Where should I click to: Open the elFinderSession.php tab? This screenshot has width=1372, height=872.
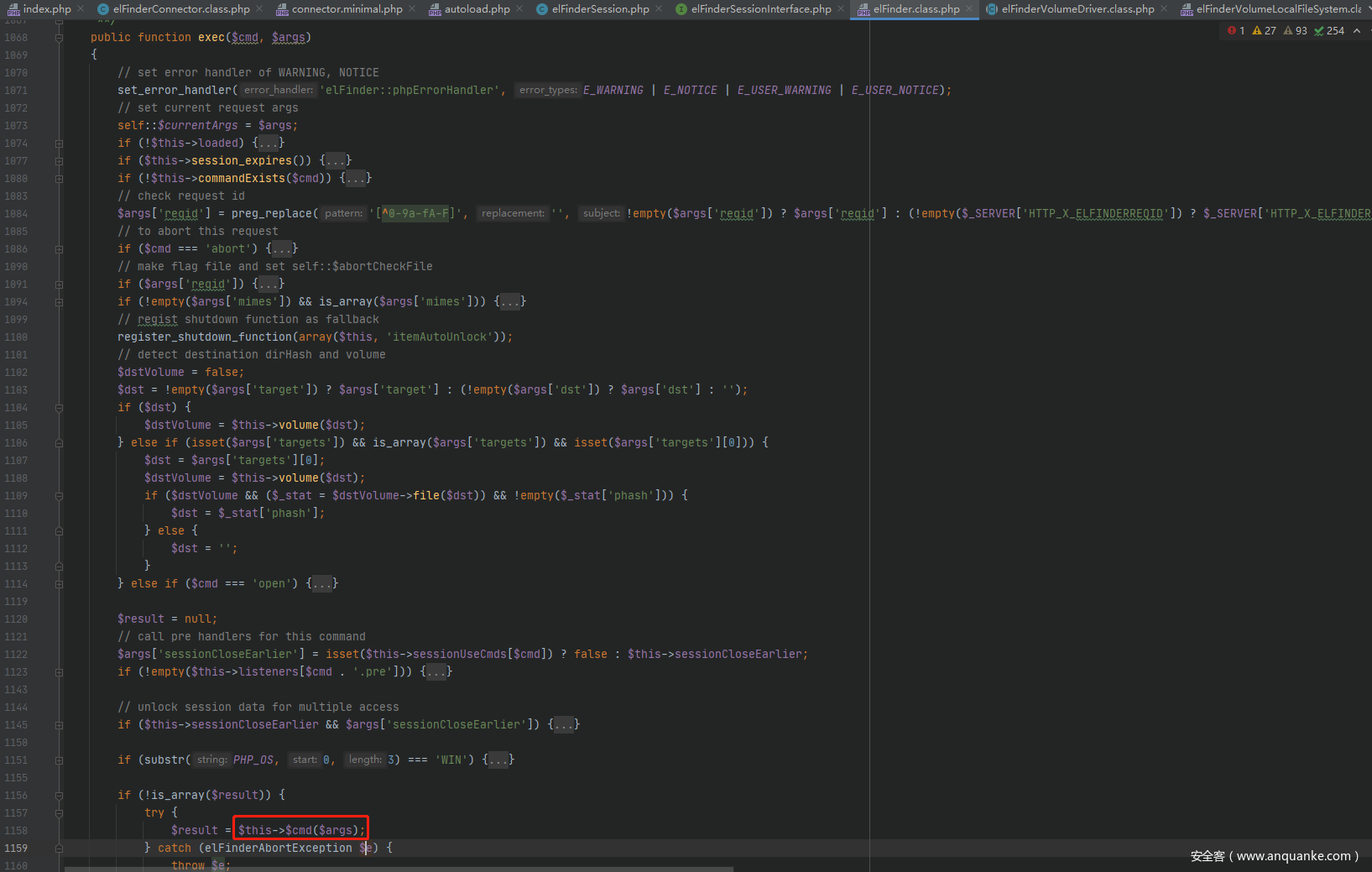(x=600, y=9)
